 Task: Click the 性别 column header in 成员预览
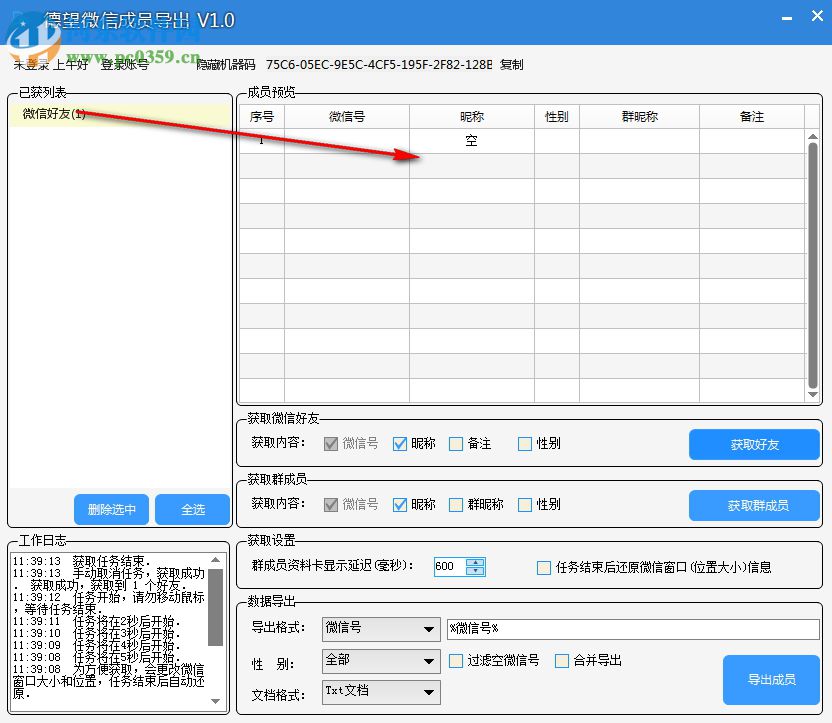[557, 117]
